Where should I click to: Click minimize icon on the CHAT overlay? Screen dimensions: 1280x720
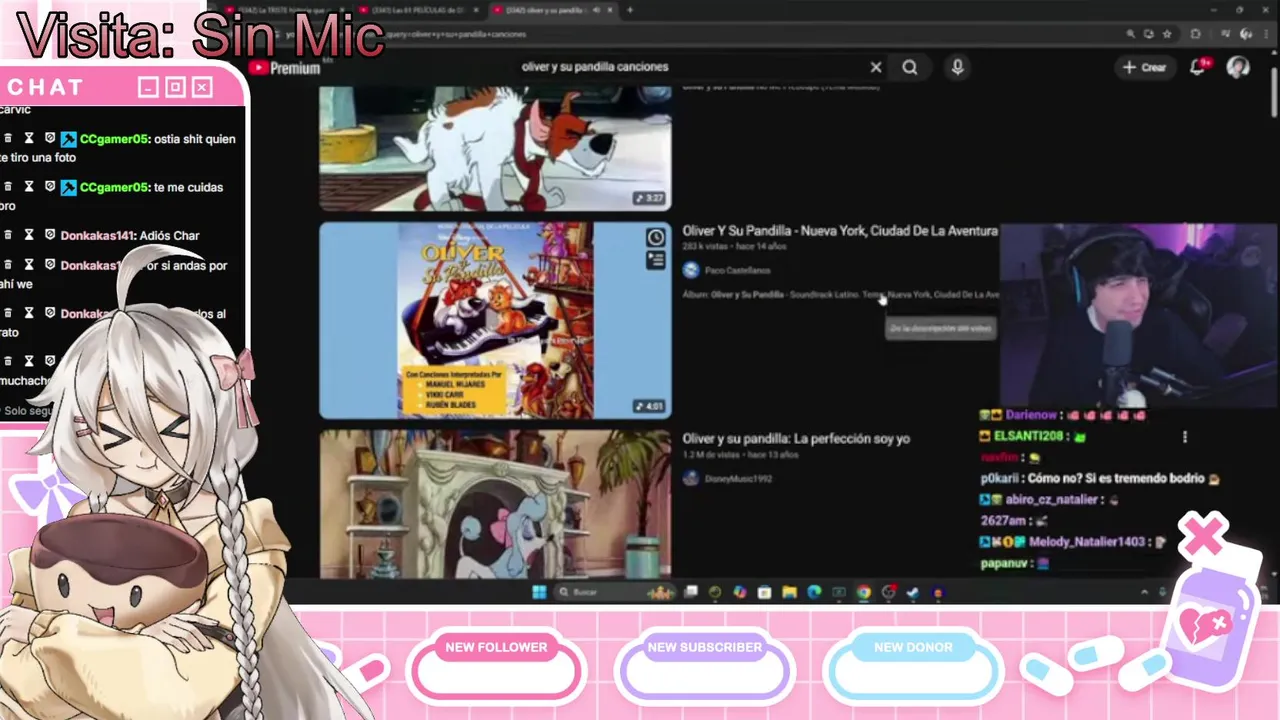coord(148,87)
